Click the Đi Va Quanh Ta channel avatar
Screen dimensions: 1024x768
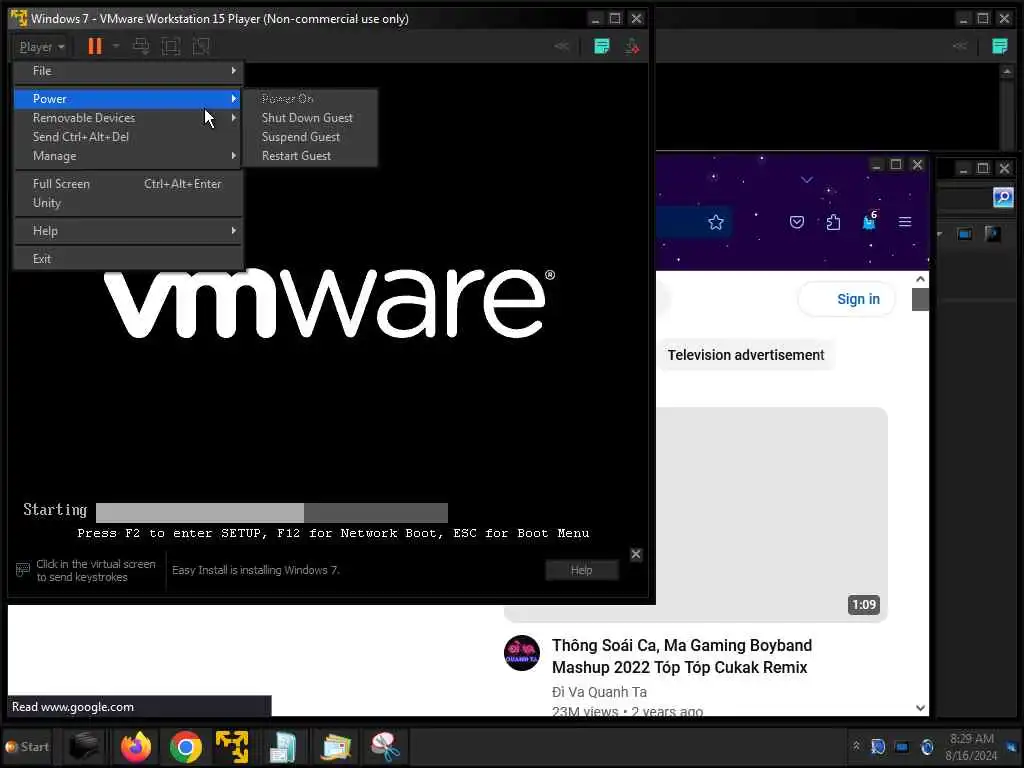(522, 653)
